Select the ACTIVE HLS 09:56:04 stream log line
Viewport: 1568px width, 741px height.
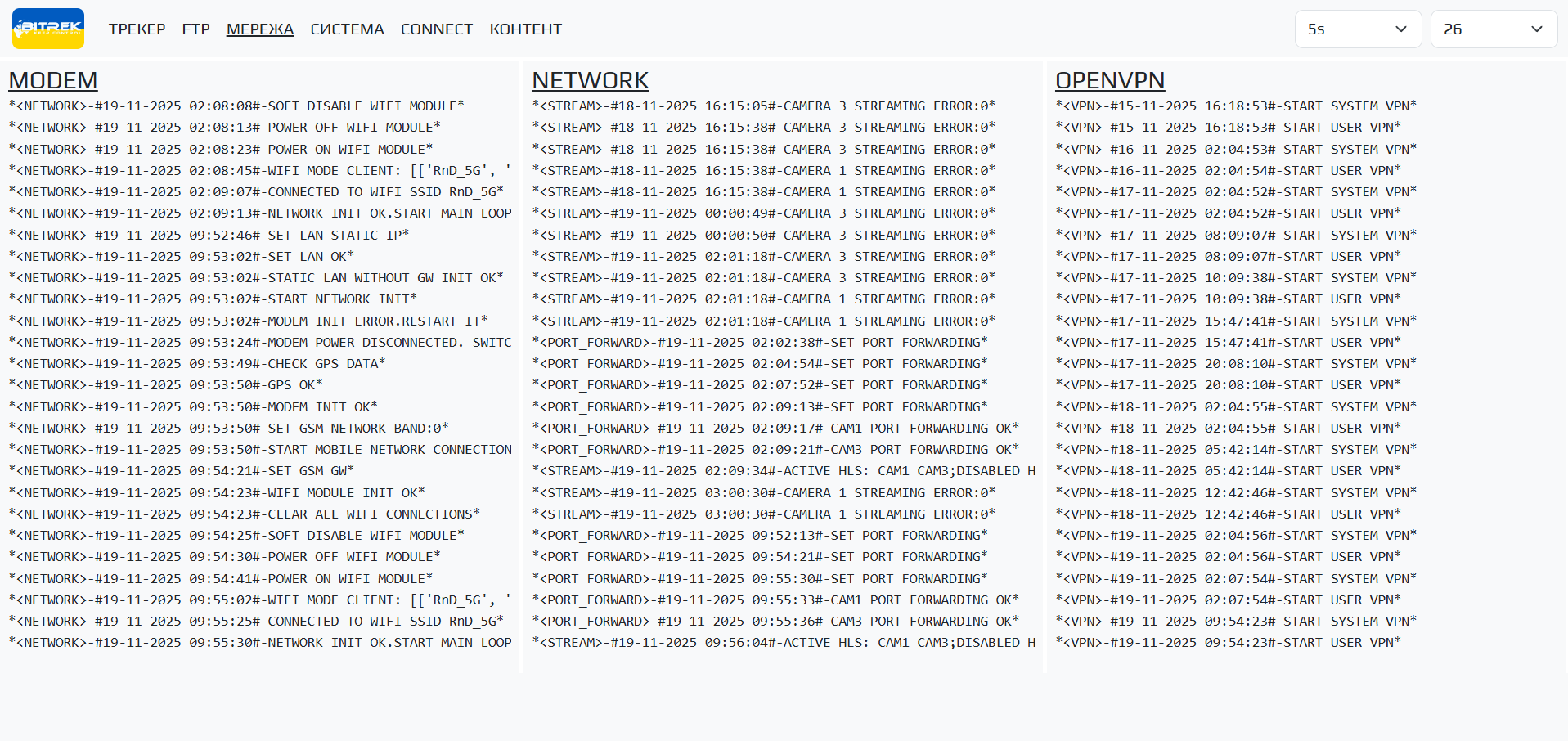click(783, 642)
